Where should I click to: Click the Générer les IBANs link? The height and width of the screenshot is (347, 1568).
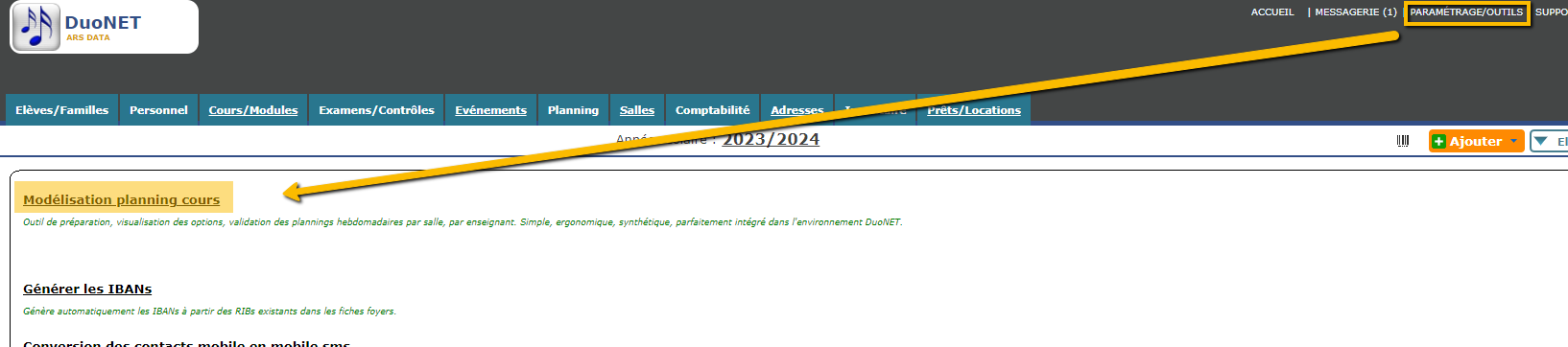click(x=87, y=289)
